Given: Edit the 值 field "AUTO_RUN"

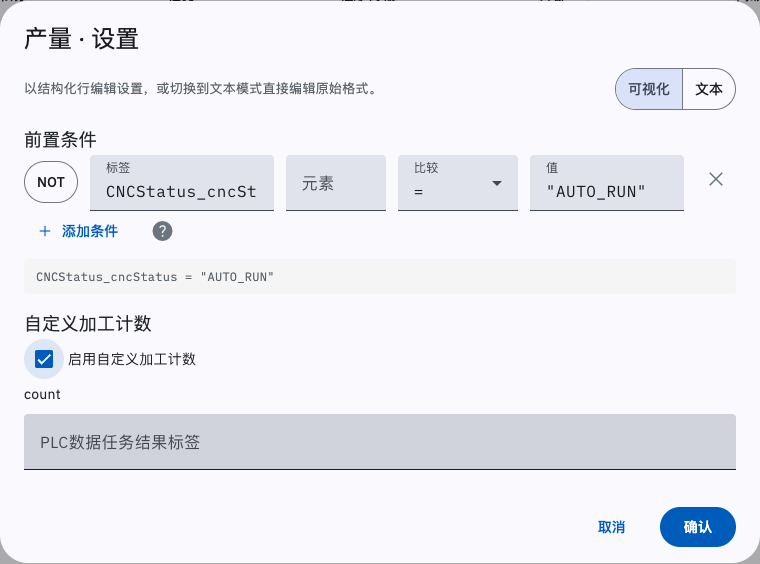Looking at the screenshot, I should [607, 183].
